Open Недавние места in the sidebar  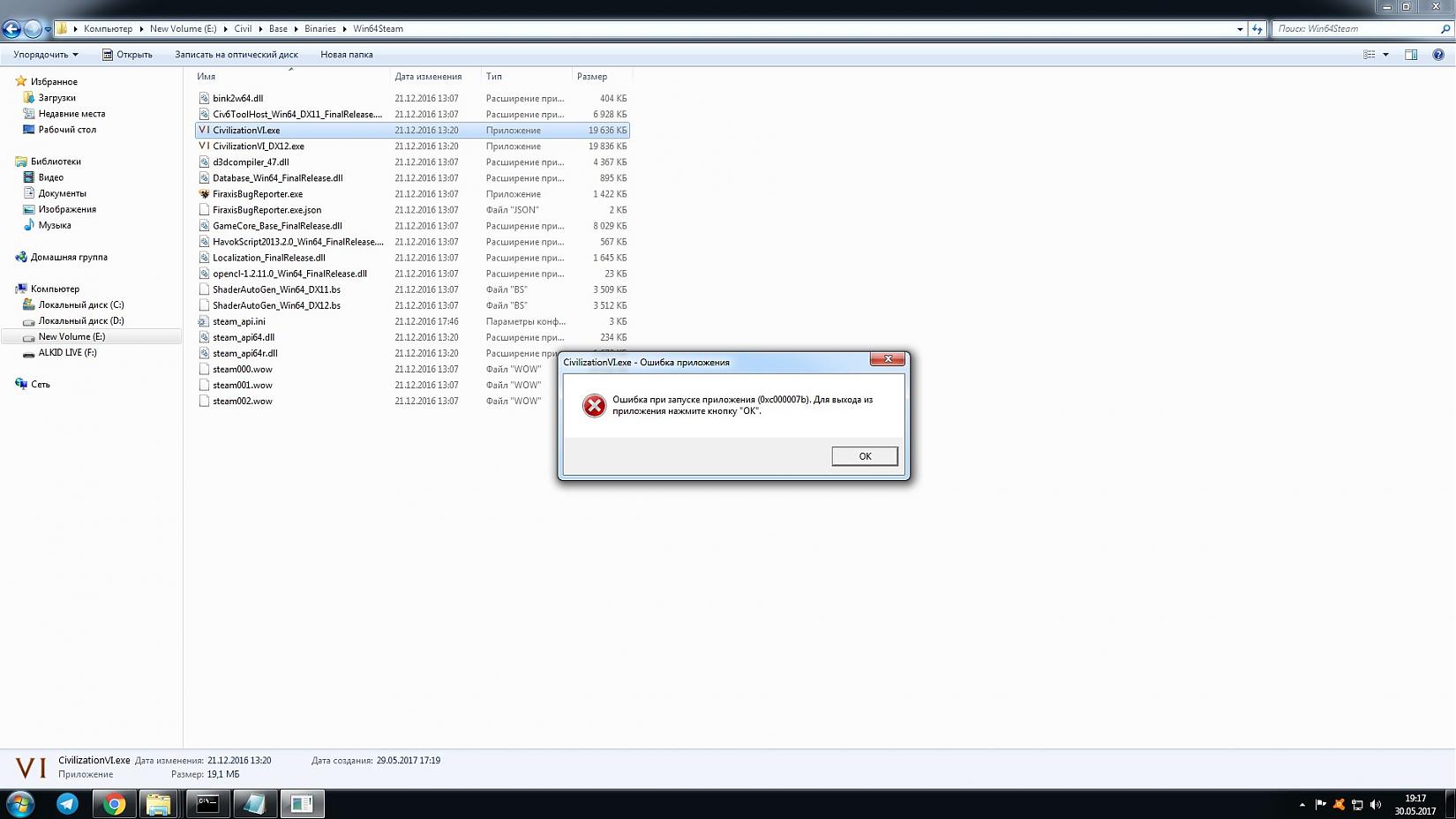(x=71, y=114)
